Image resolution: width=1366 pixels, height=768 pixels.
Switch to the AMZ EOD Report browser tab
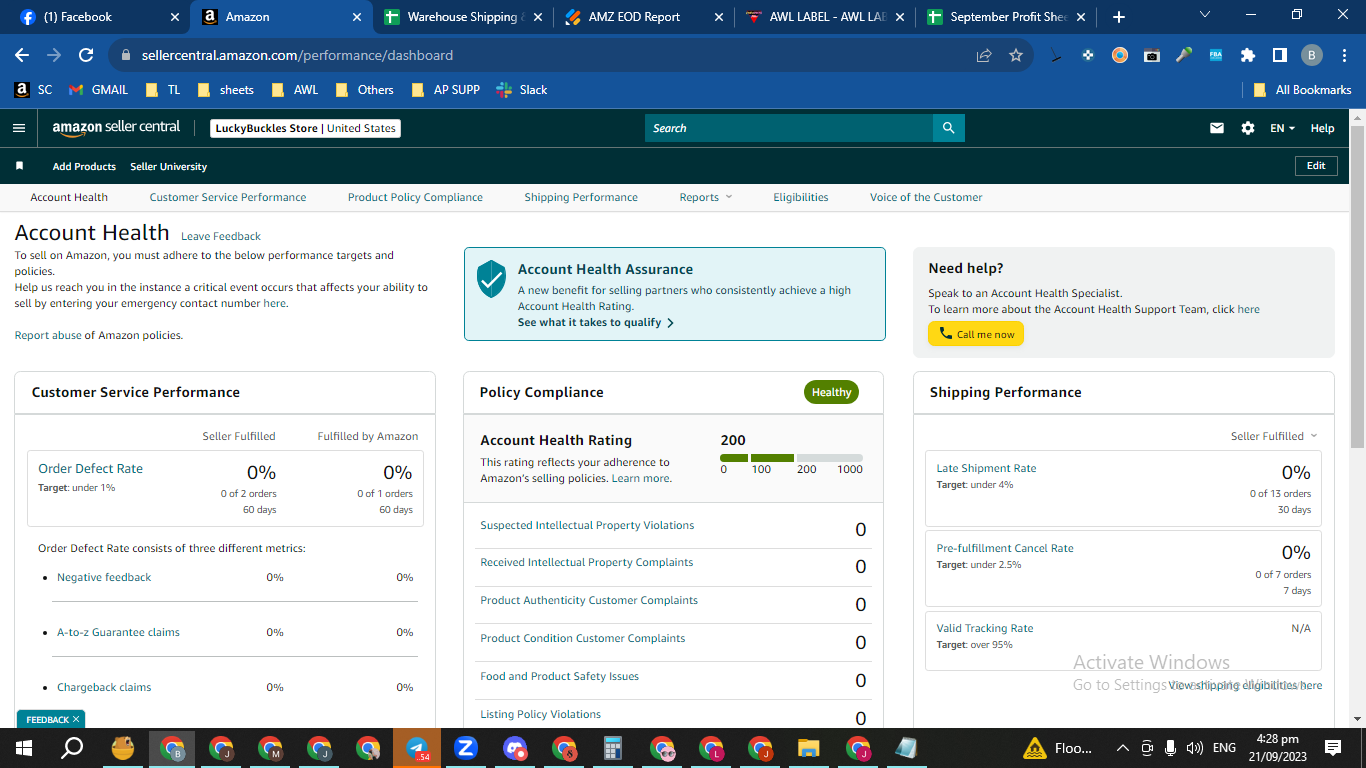[x=644, y=17]
